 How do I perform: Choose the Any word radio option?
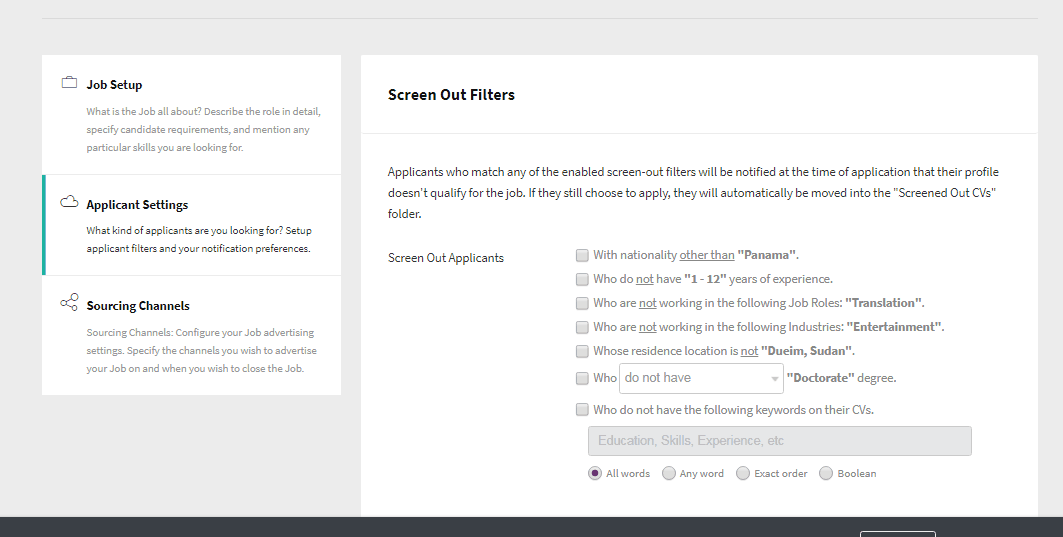click(x=668, y=473)
